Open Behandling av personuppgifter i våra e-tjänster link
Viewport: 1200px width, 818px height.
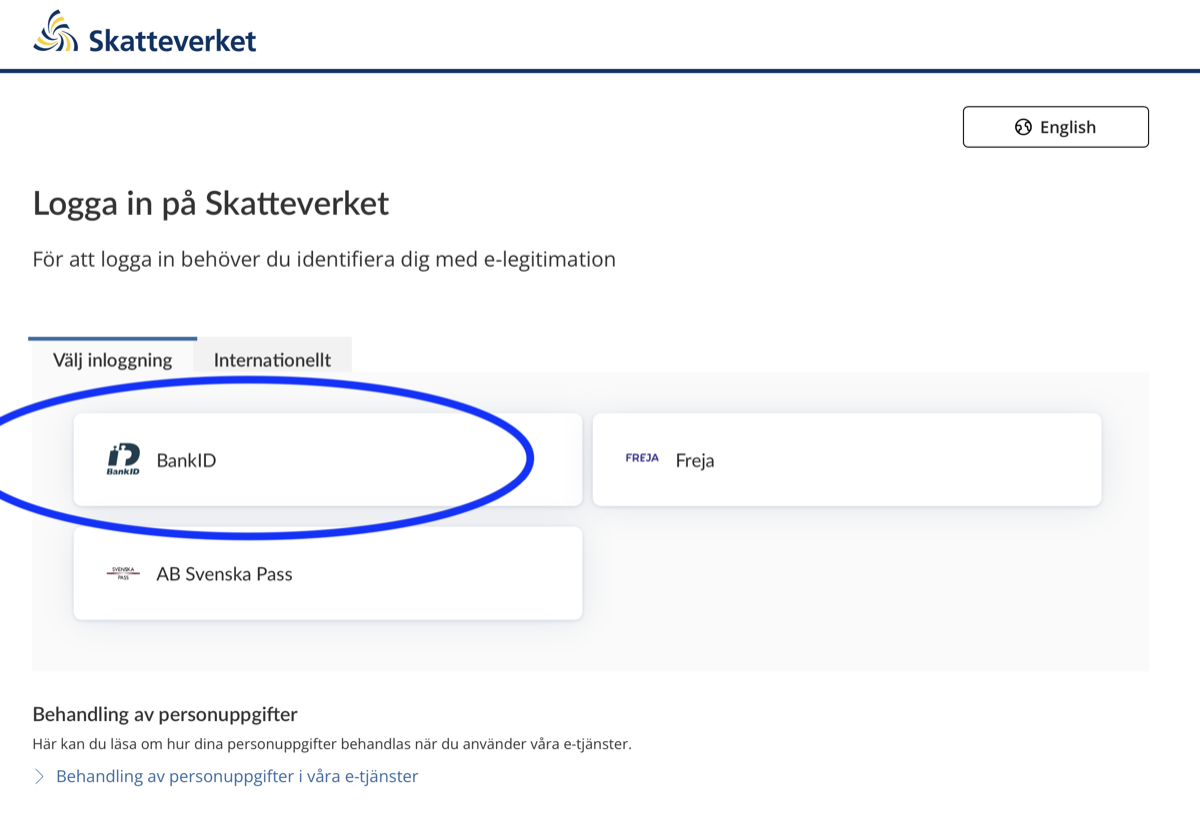237,776
